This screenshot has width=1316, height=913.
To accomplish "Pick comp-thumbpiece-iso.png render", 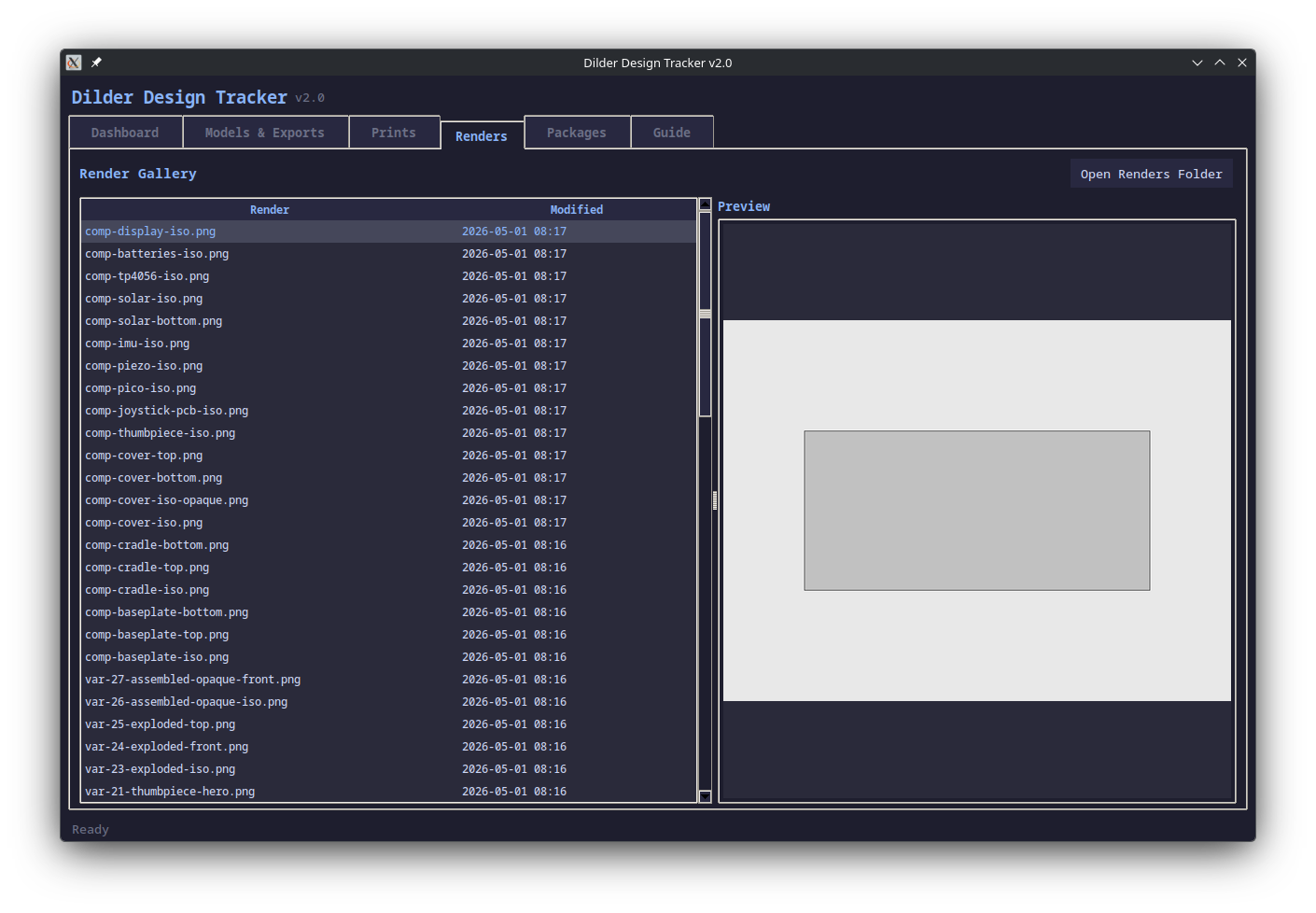I will pyautogui.click(x=389, y=433).
